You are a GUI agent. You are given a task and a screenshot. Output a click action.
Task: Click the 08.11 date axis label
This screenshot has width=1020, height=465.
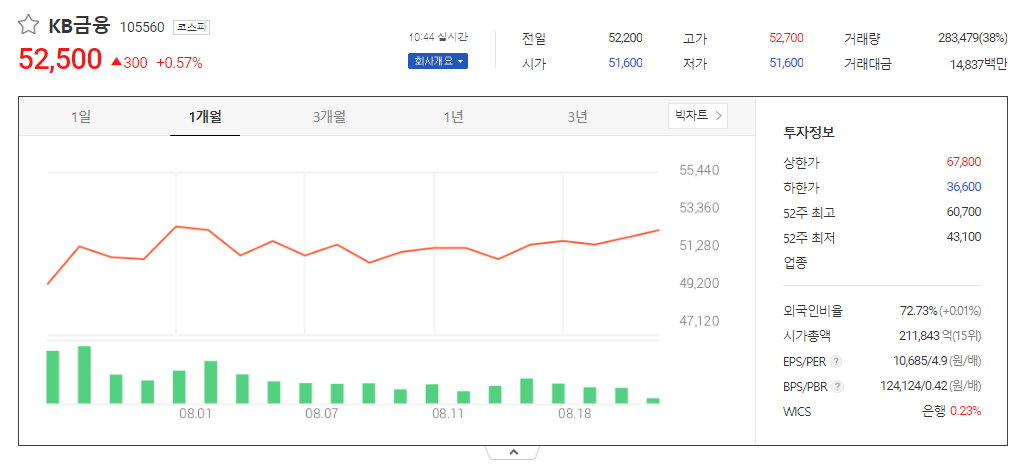tap(448, 414)
